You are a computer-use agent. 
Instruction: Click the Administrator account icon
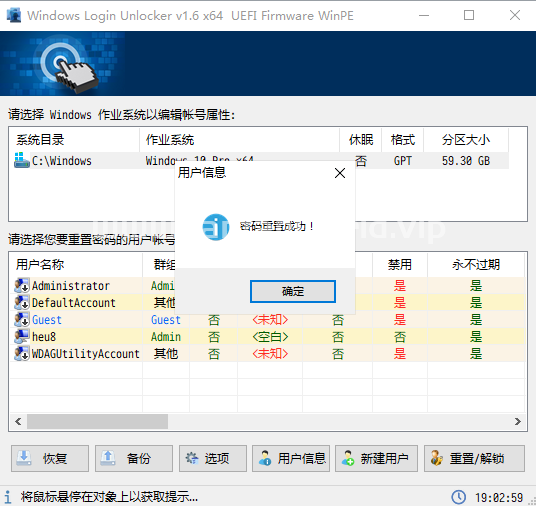coord(22,285)
